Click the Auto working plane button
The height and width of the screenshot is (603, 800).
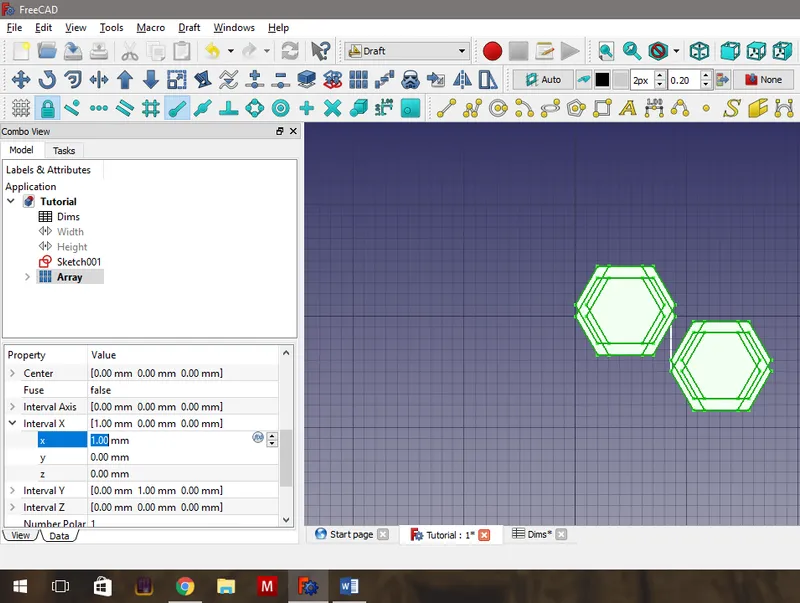coord(542,80)
